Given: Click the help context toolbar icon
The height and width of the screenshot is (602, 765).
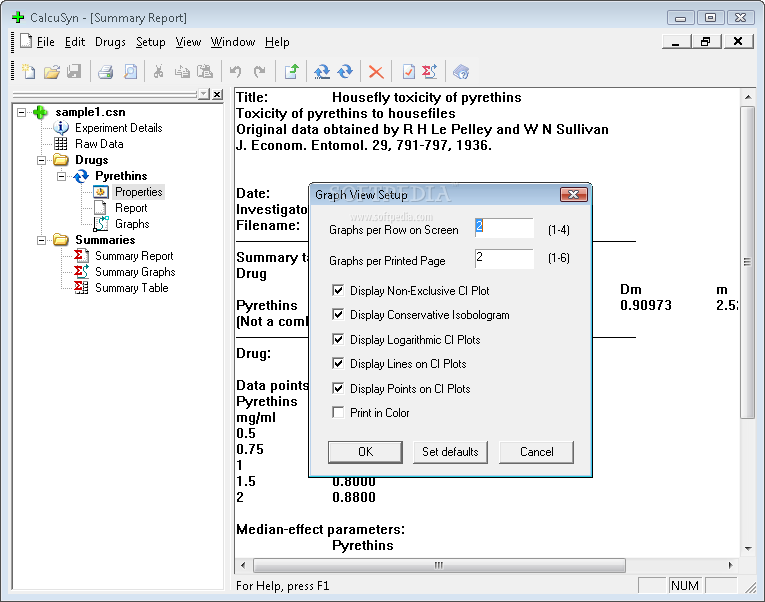Looking at the screenshot, I should coord(461,72).
